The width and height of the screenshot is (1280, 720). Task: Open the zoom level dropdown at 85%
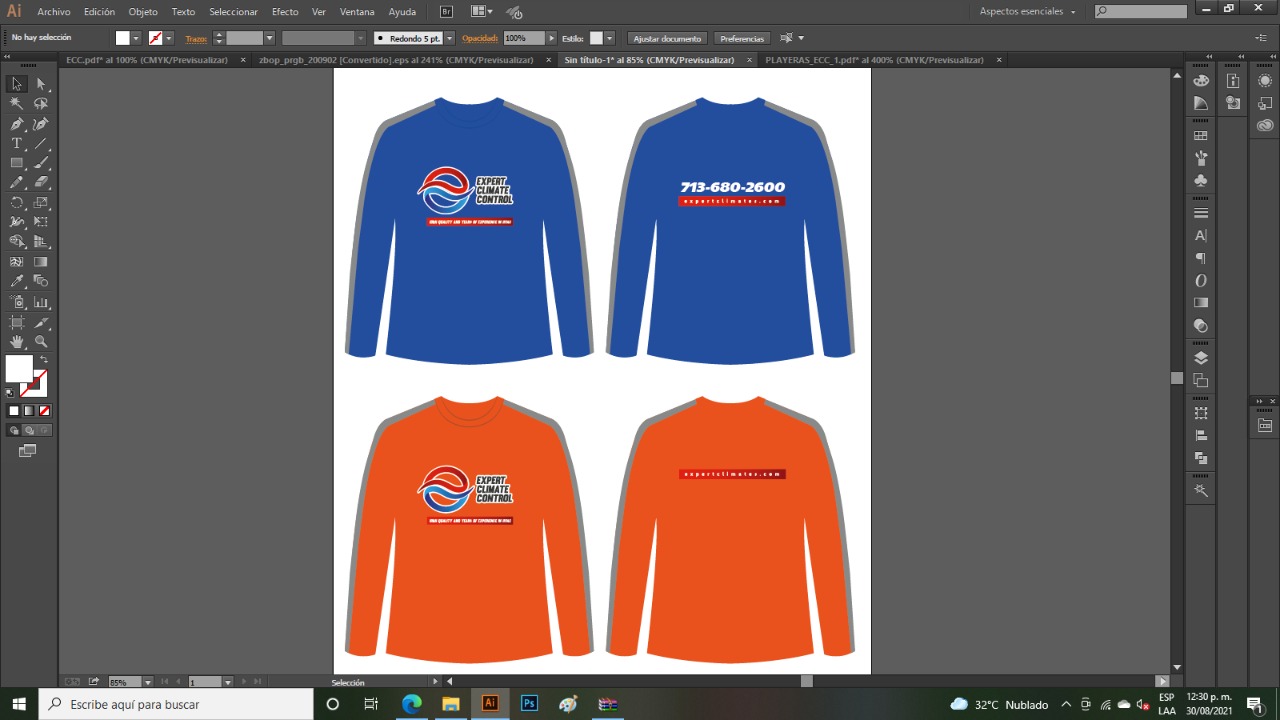148,682
